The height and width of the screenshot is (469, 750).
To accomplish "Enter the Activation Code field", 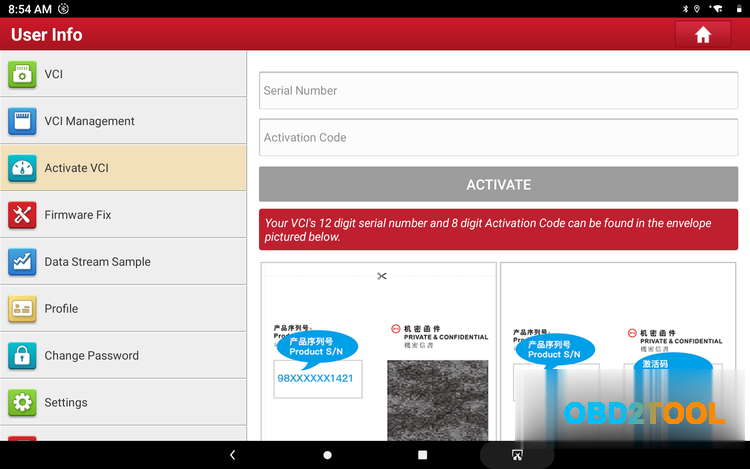I will click(x=498, y=138).
